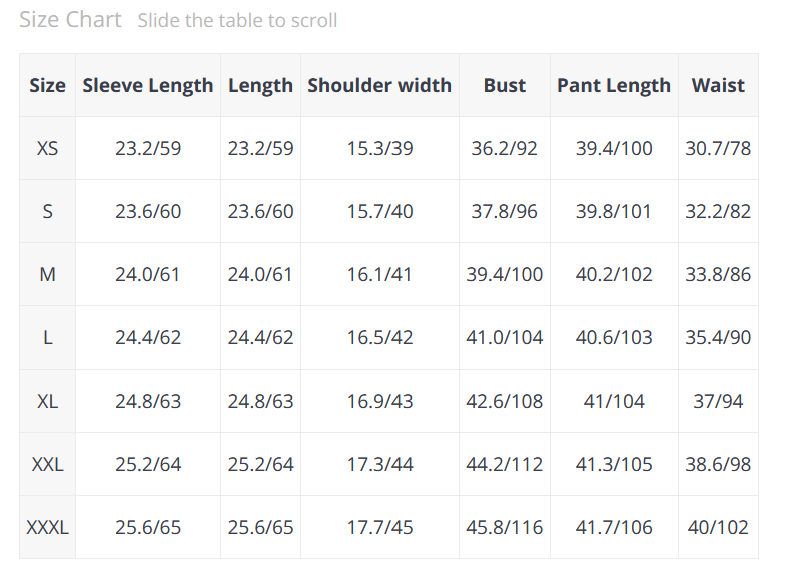Click the XXL size row label
Screen dimensions: 792x586
[47, 464]
